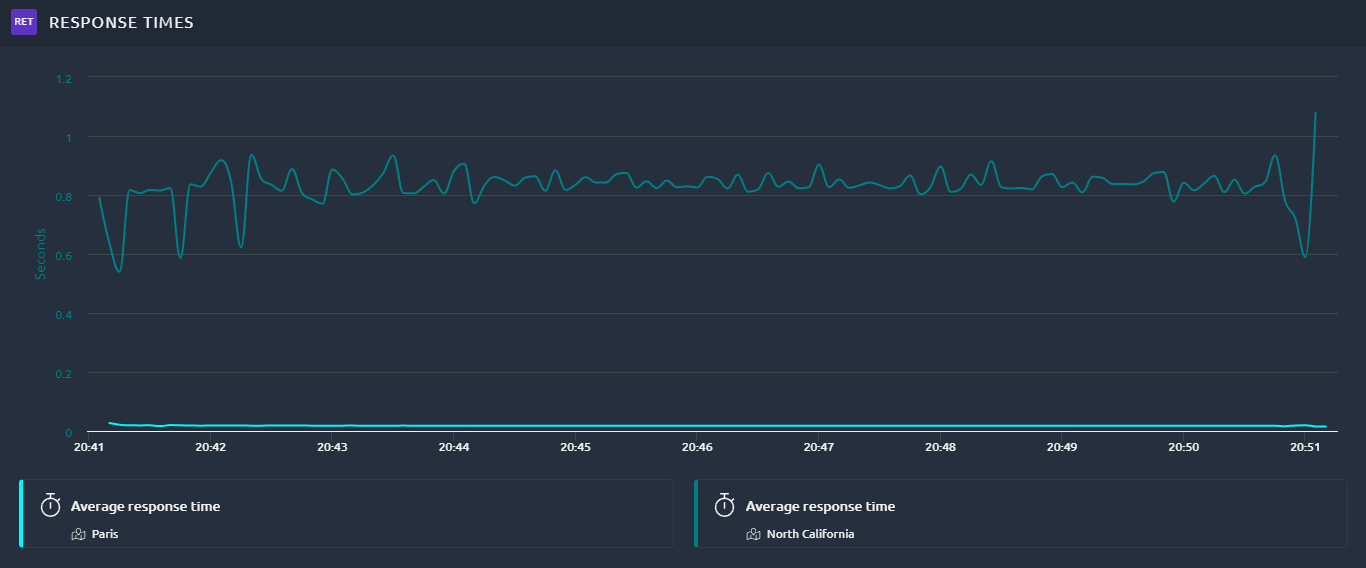Click the North California location label

[x=810, y=534]
